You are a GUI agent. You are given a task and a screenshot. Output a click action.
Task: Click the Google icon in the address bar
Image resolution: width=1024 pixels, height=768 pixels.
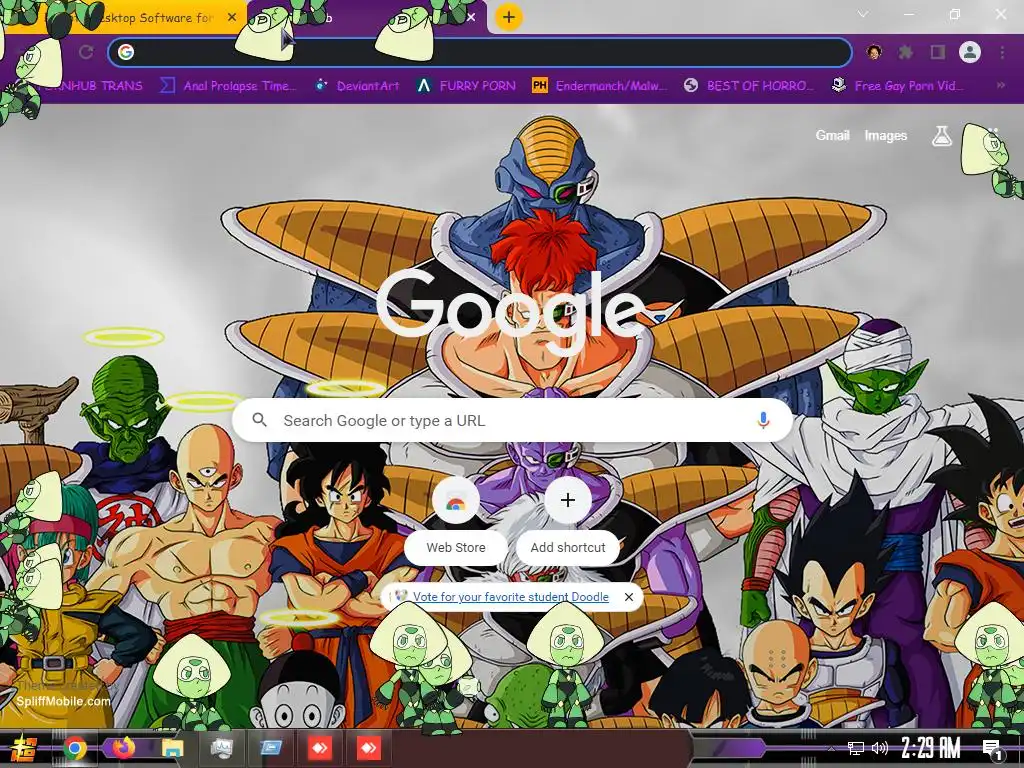126,52
